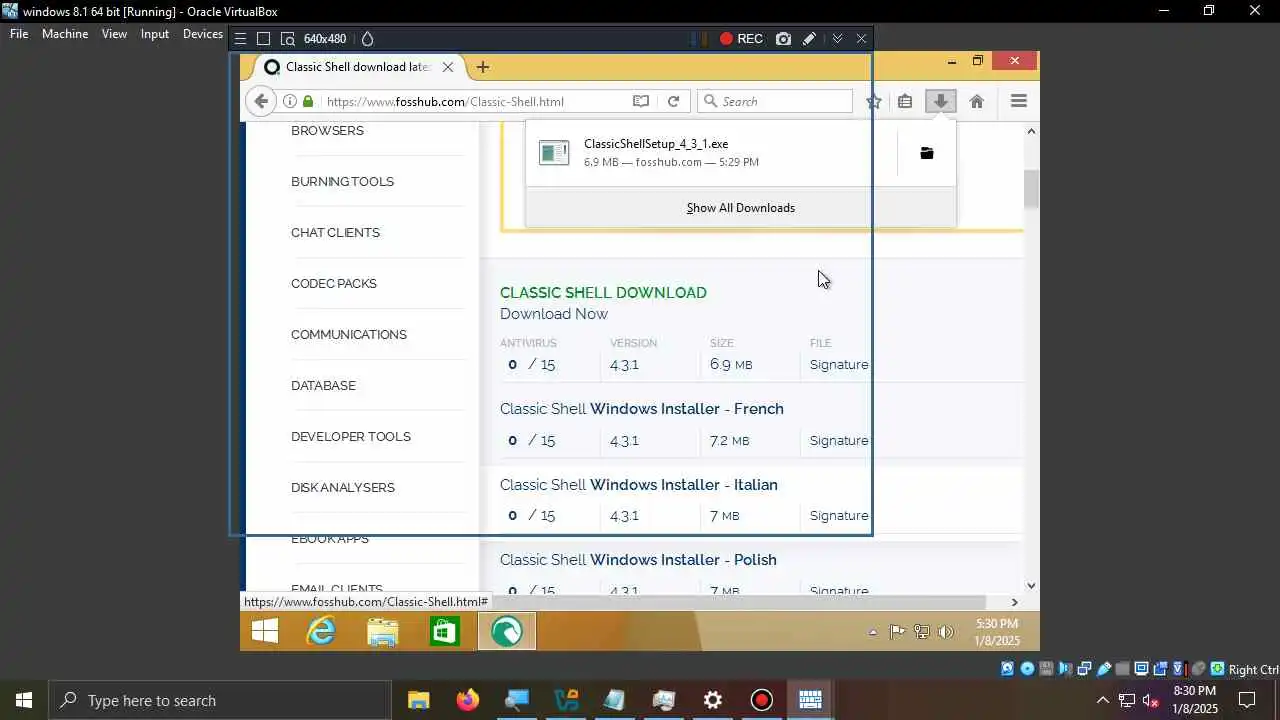Click the guest volume speaker icon
Image resolution: width=1280 pixels, height=720 pixels.
point(947,632)
